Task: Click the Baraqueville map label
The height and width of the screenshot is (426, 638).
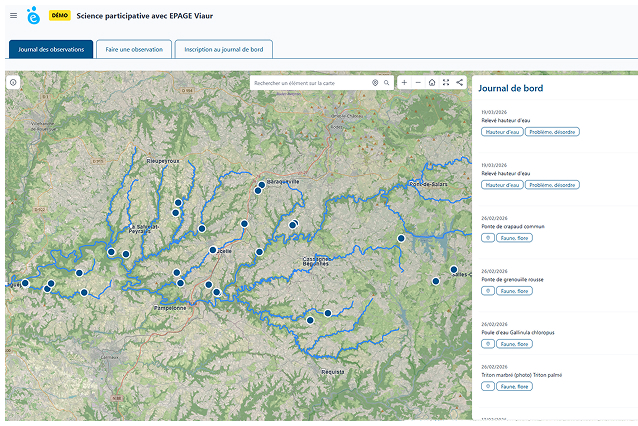Action: [283, 181]
